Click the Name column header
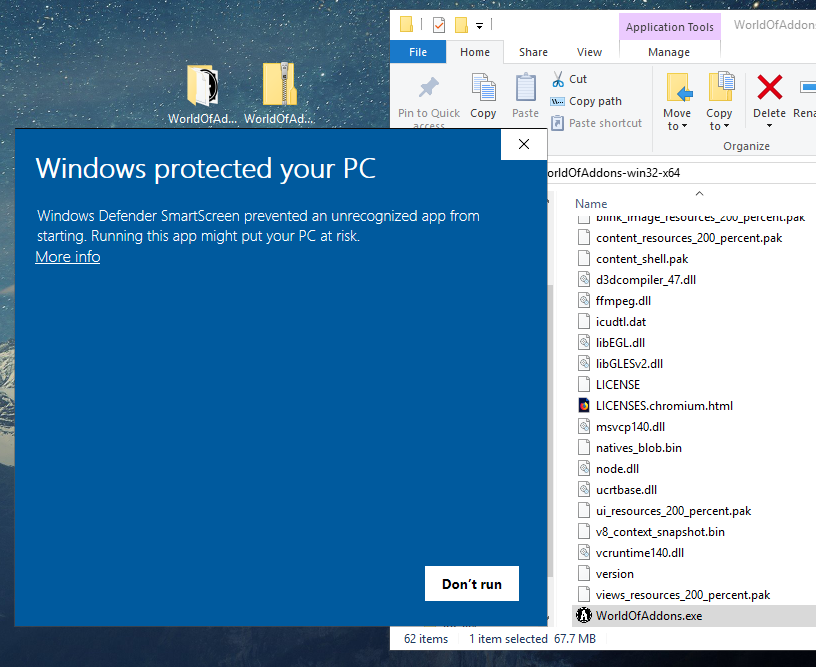This screenshot has height=667, width=816. (x=591, y=204)
